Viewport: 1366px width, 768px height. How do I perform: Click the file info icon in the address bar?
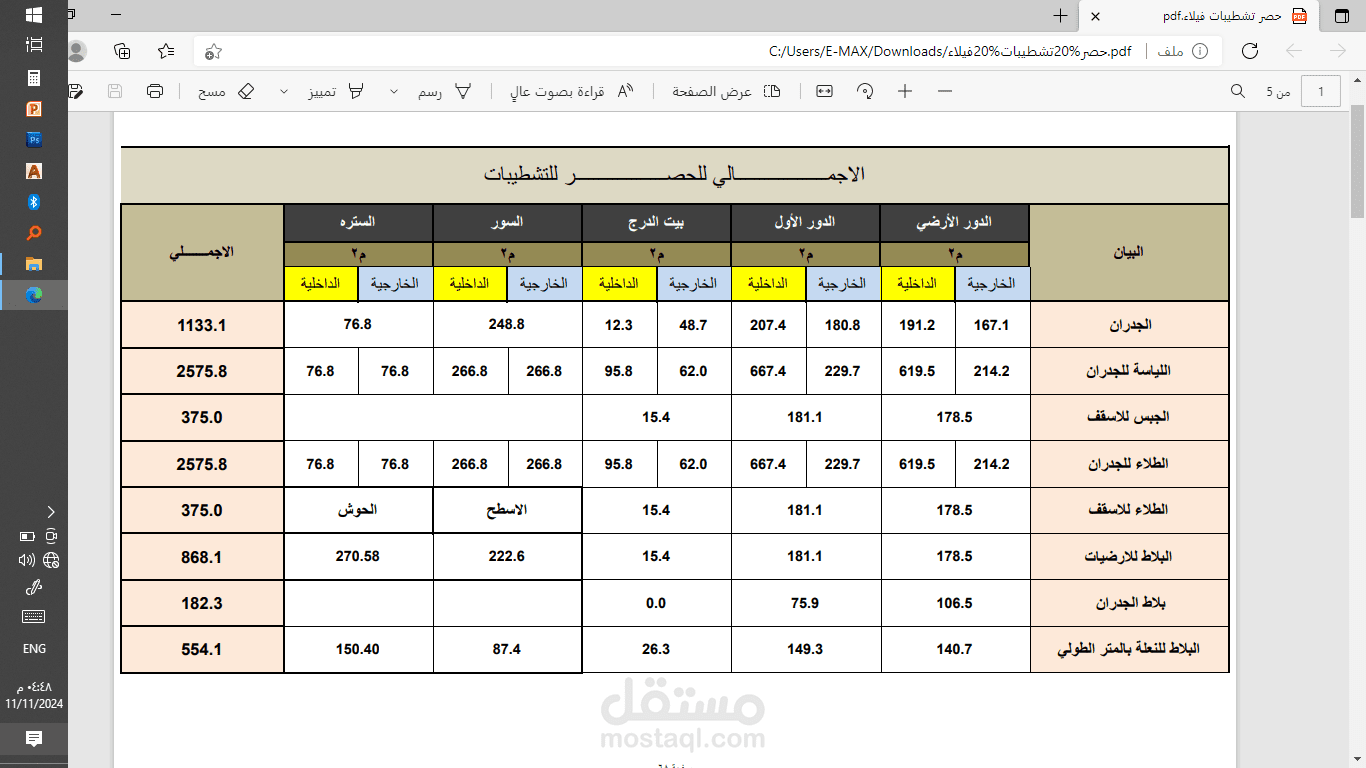[1200, 51]
